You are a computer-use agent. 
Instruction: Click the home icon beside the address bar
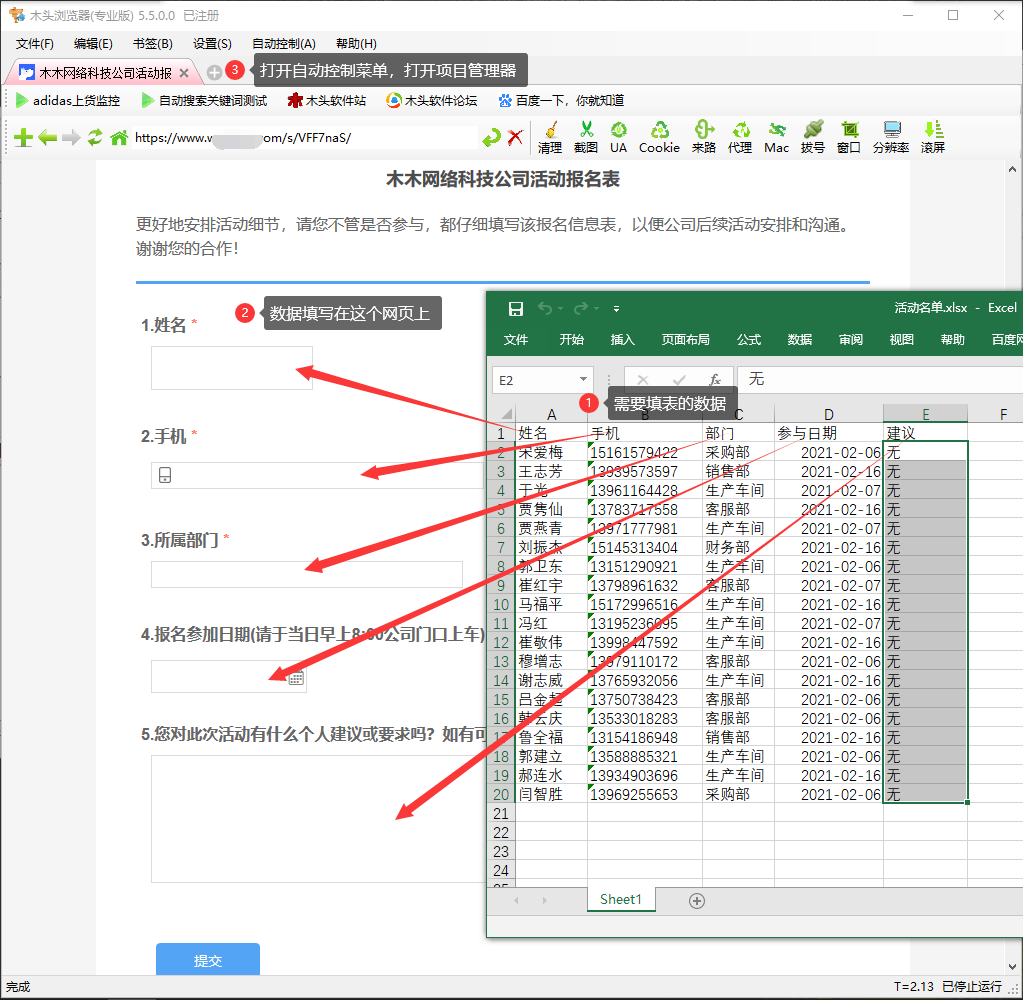[118, 138]
